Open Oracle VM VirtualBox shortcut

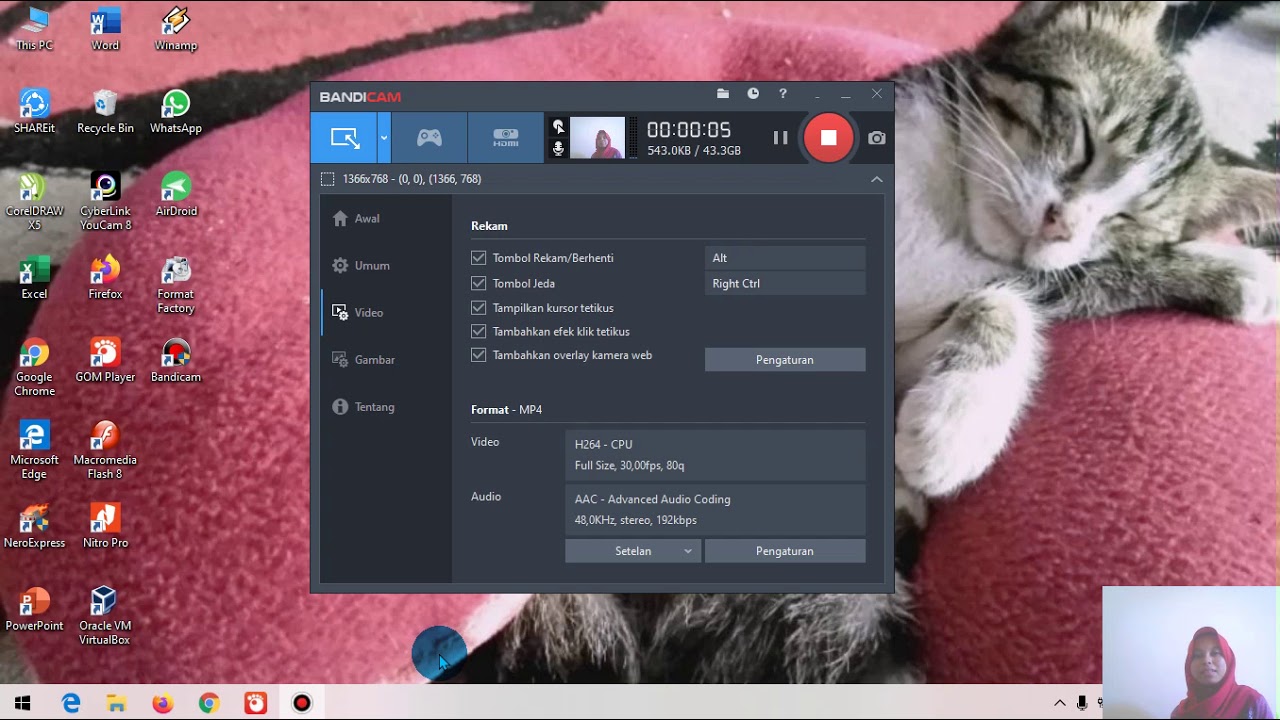pos(105,616)
